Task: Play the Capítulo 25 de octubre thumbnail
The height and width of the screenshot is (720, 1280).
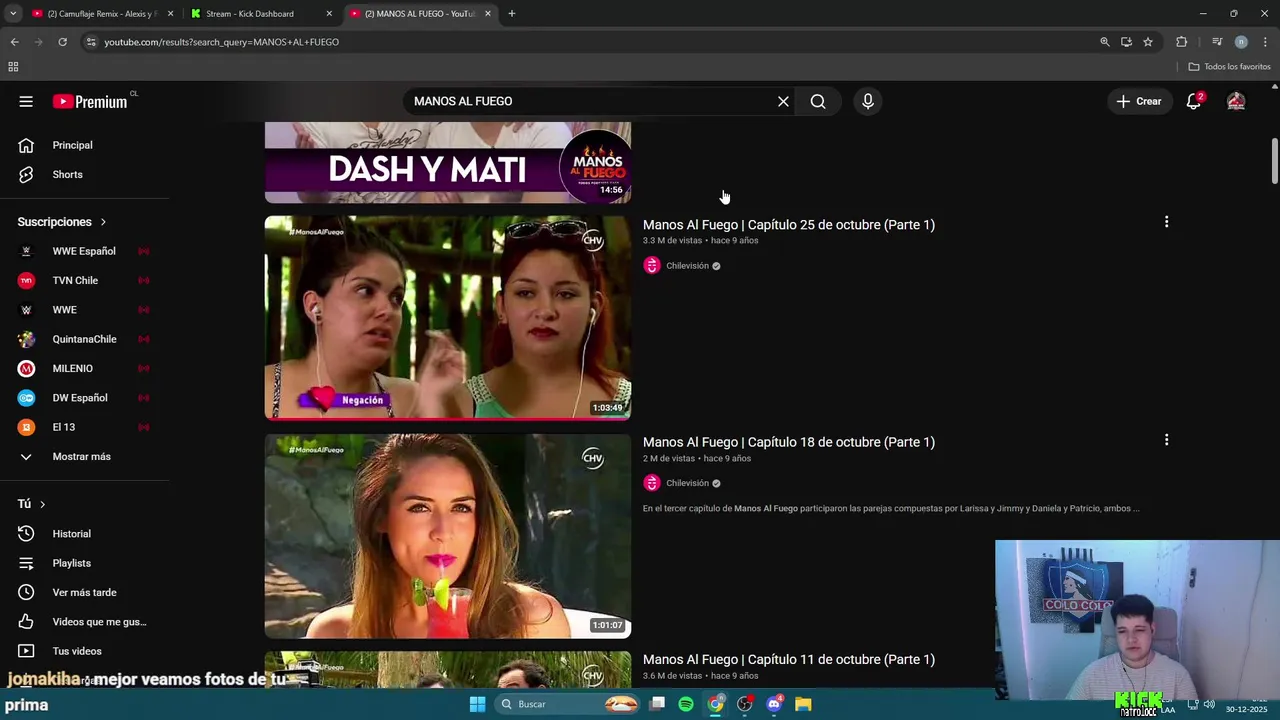Action: pos(448,318)
